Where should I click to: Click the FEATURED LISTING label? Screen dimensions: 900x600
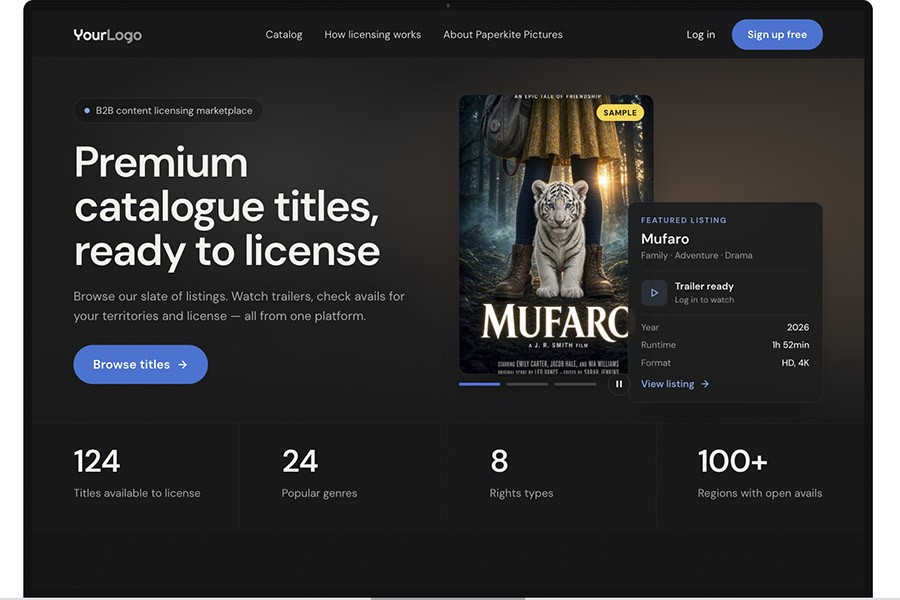684,220
